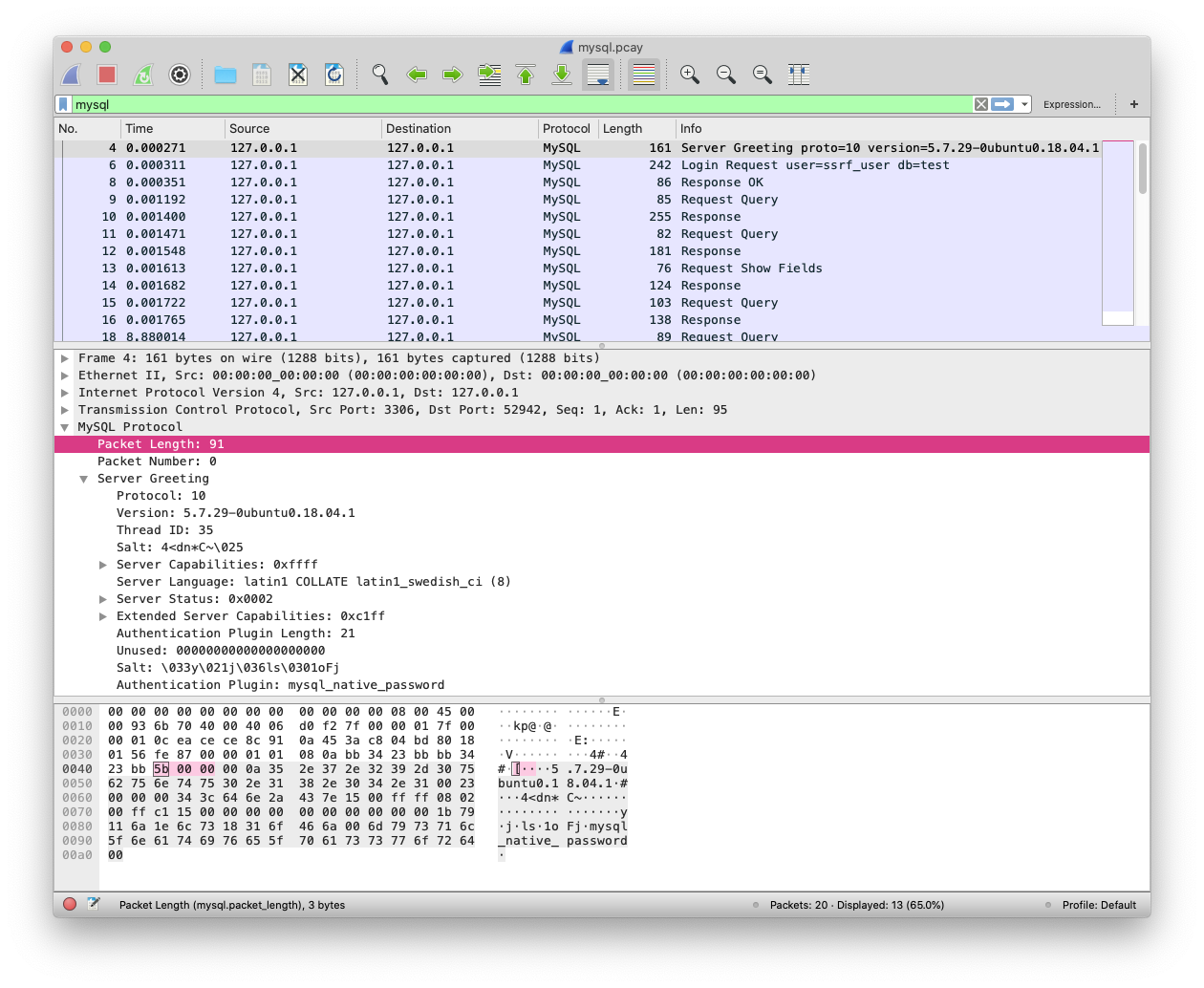
Task: Select packet 15 Request Query row
Action: 577,303
